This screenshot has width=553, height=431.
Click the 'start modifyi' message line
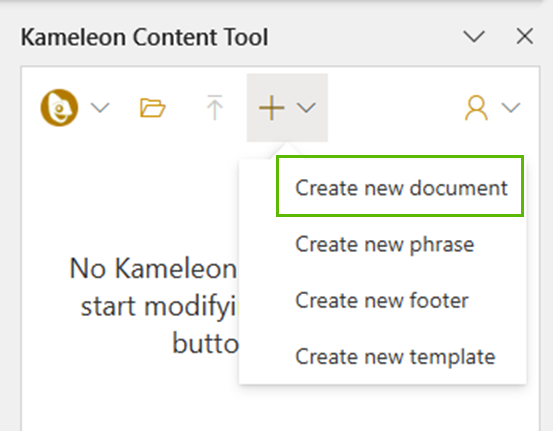point(158,306)
